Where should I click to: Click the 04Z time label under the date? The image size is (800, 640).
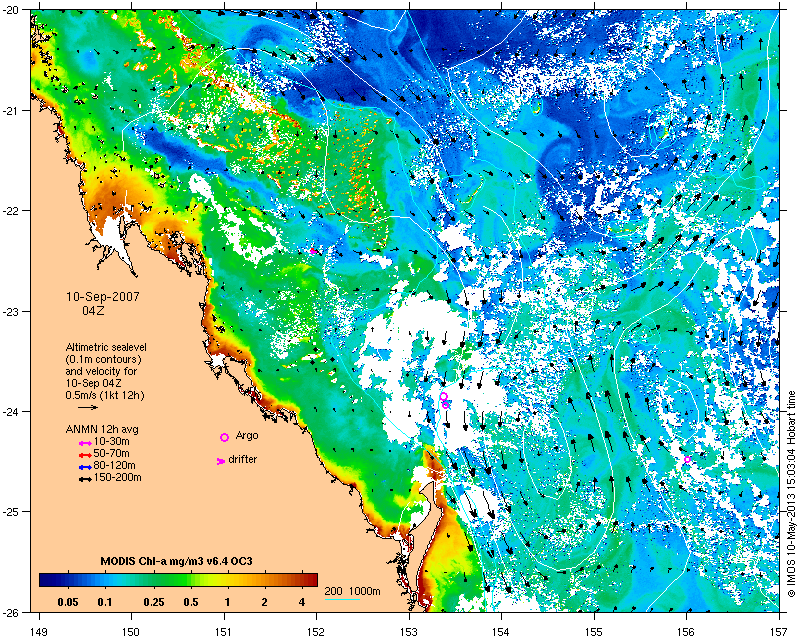(x=93, y=310)
